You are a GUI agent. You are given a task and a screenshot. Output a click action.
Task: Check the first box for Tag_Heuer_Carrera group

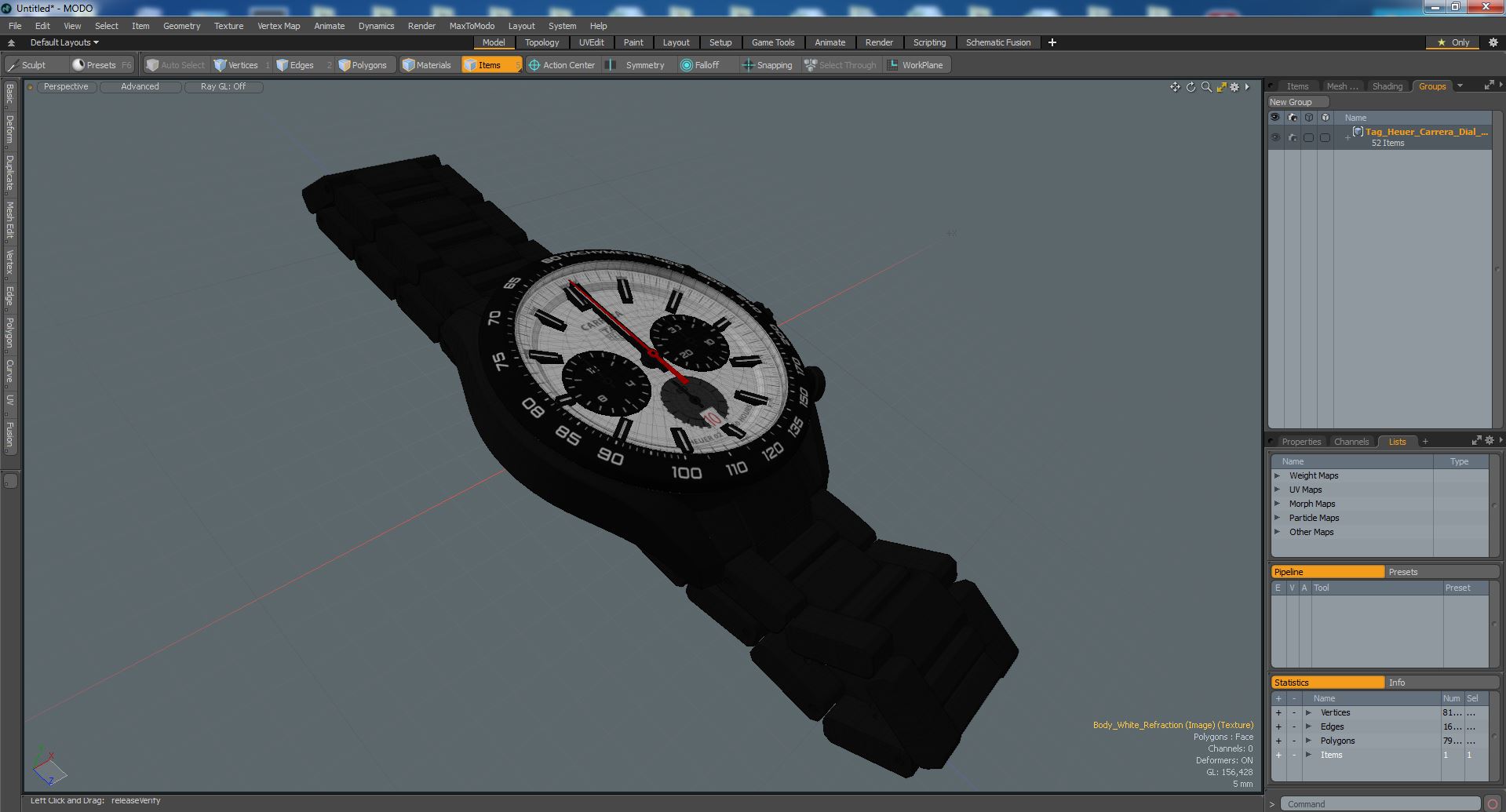[1308, 137]
